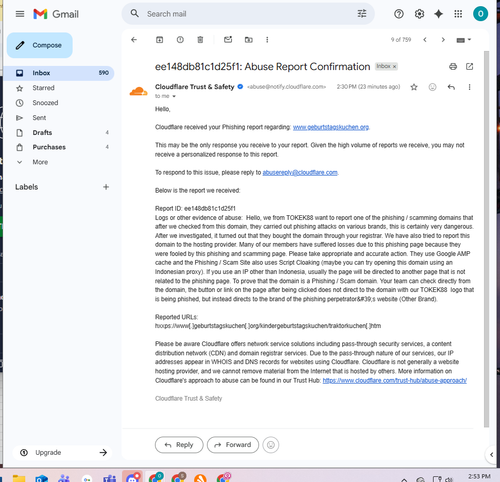Click the Gmail logo
The height and width of the screenshot is (482, 500).
(56, 14)
